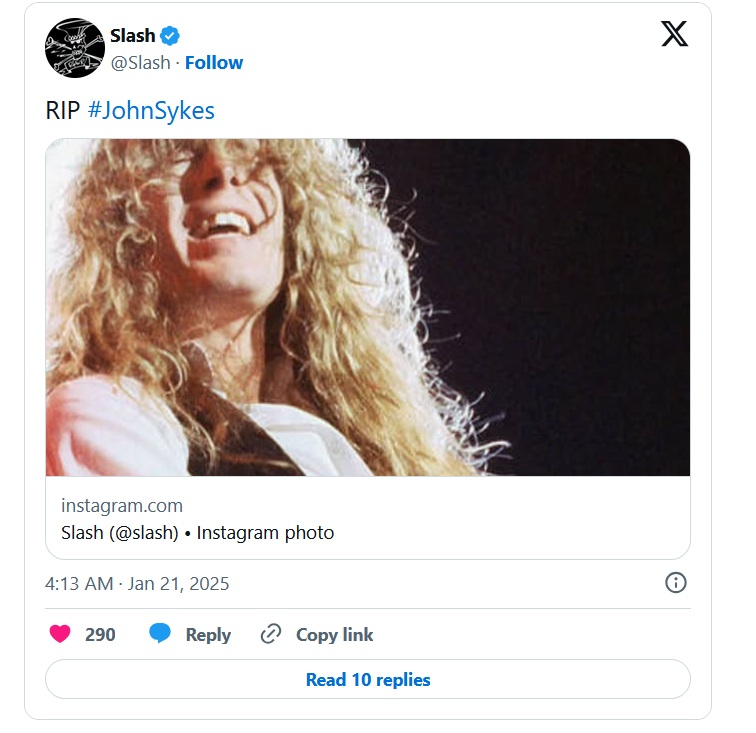Open the X logo link

point(675,34)
